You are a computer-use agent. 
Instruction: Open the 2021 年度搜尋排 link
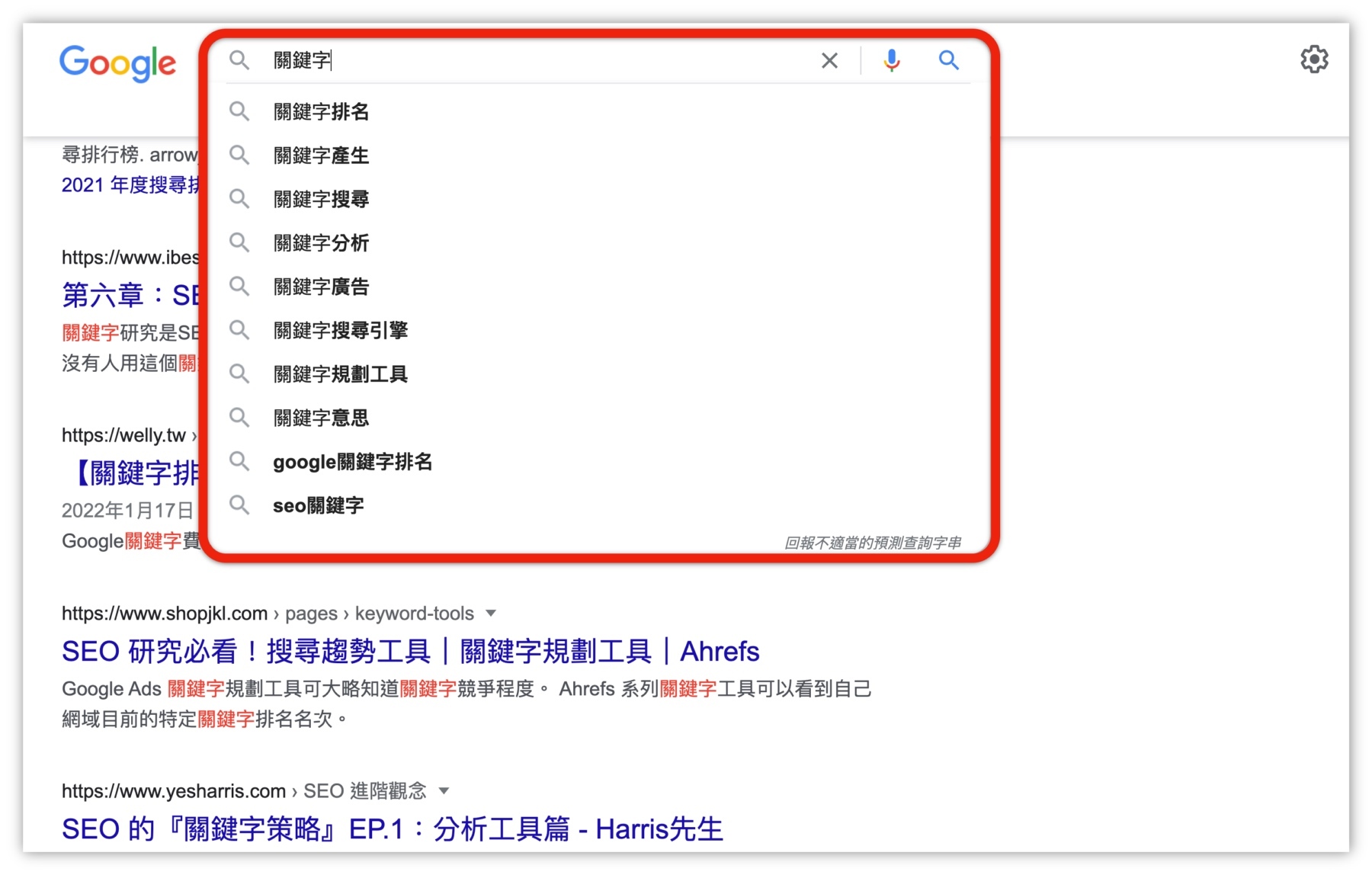[x=130, y=184]
